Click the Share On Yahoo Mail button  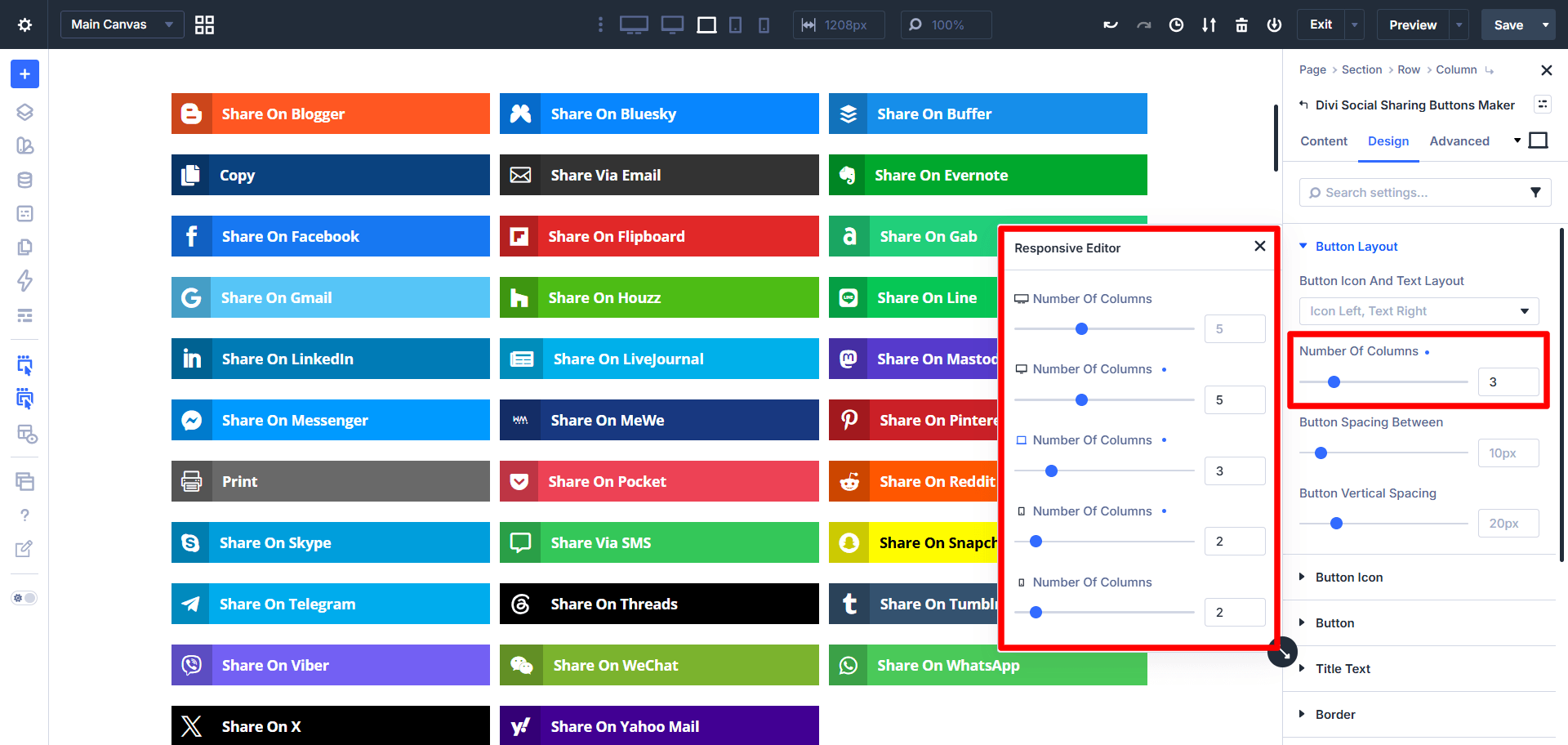(659, 725)
